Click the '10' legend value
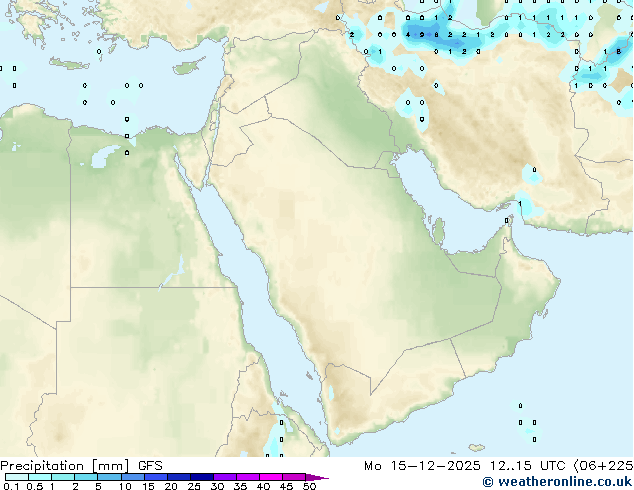The width and height of the screenshot is (634, 490). [x=125, y=486]
